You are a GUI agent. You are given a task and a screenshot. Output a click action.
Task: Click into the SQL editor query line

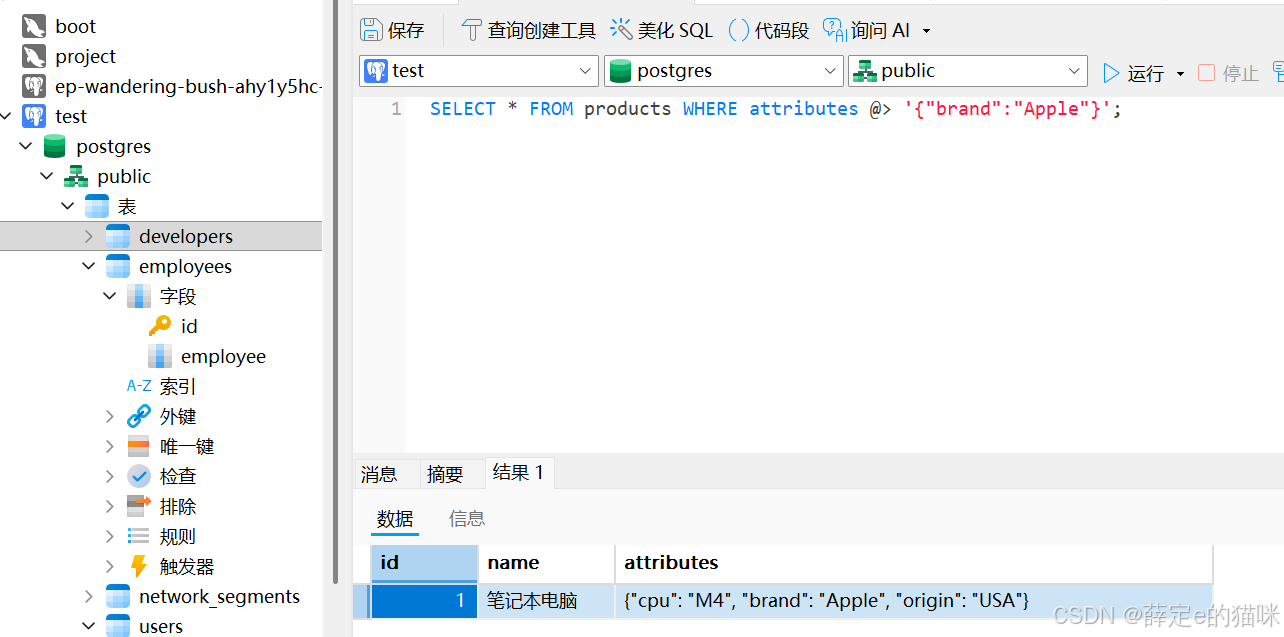[x=775, y=109]
